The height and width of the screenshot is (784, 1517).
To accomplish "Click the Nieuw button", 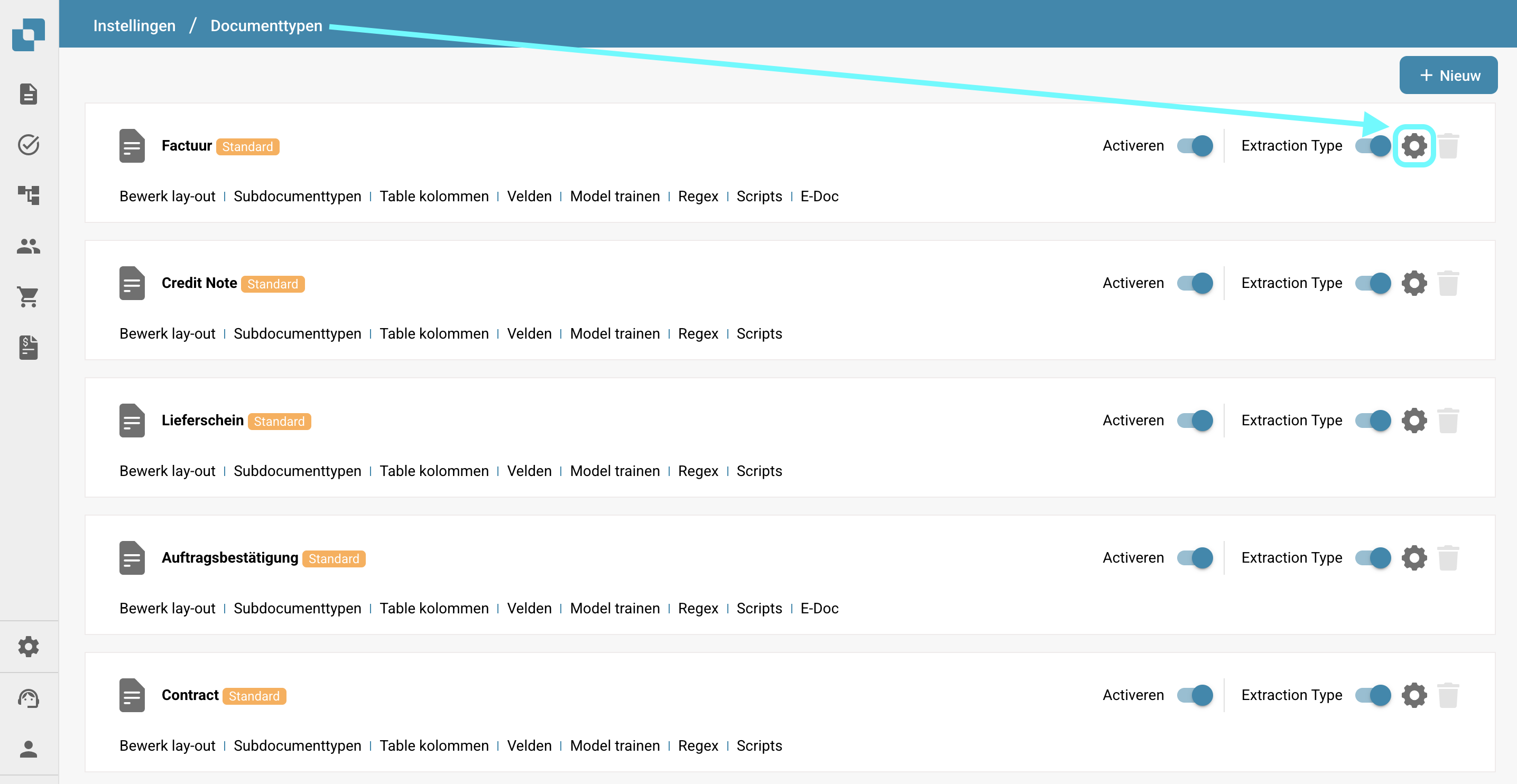I will pyautogui.click(x=1448, y=76).
